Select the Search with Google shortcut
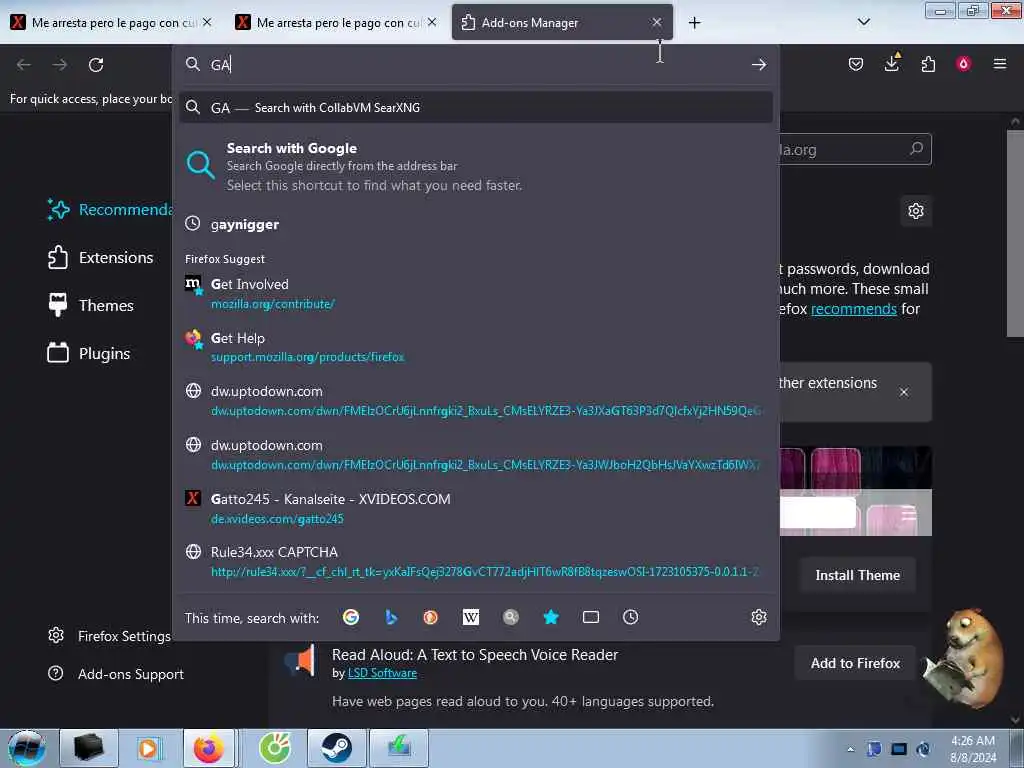 pos(476,166)
